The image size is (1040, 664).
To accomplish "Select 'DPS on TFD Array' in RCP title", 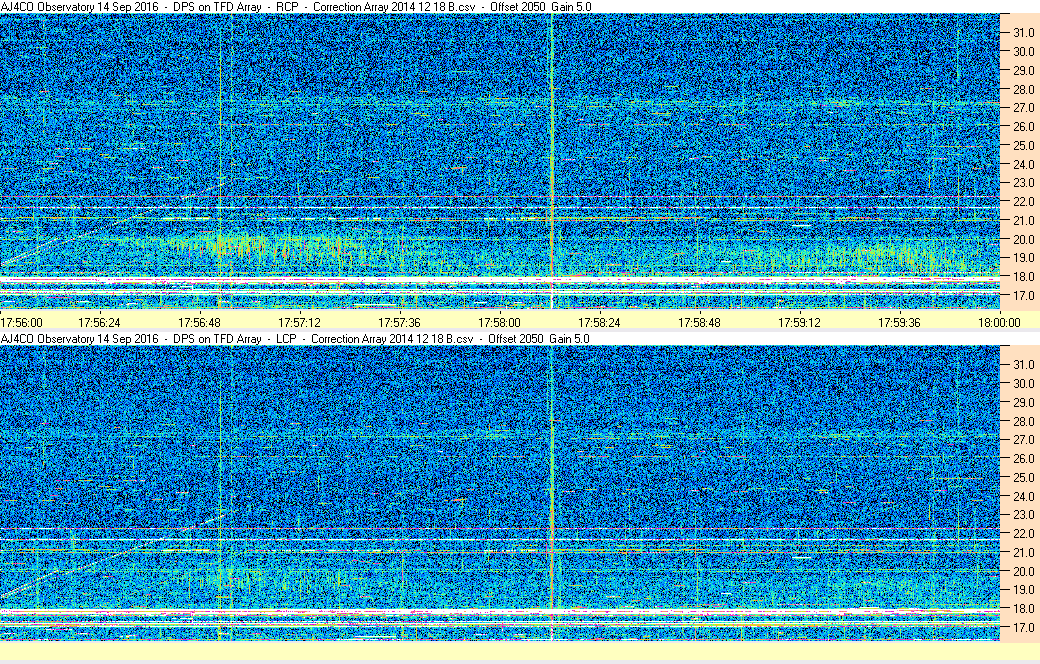I will (x=217, y=7).
